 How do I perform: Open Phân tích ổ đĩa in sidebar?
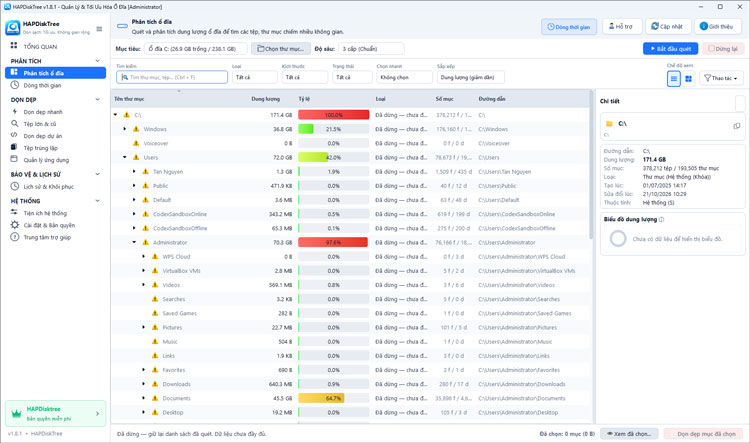55,73
